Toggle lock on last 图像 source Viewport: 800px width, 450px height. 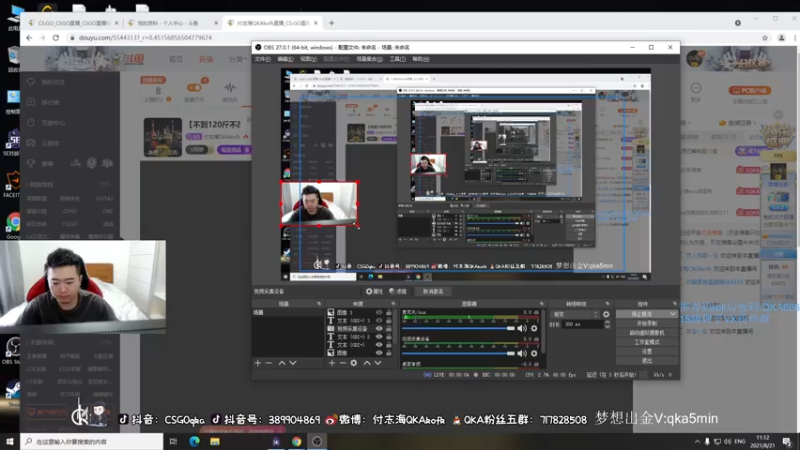[389, 353]
